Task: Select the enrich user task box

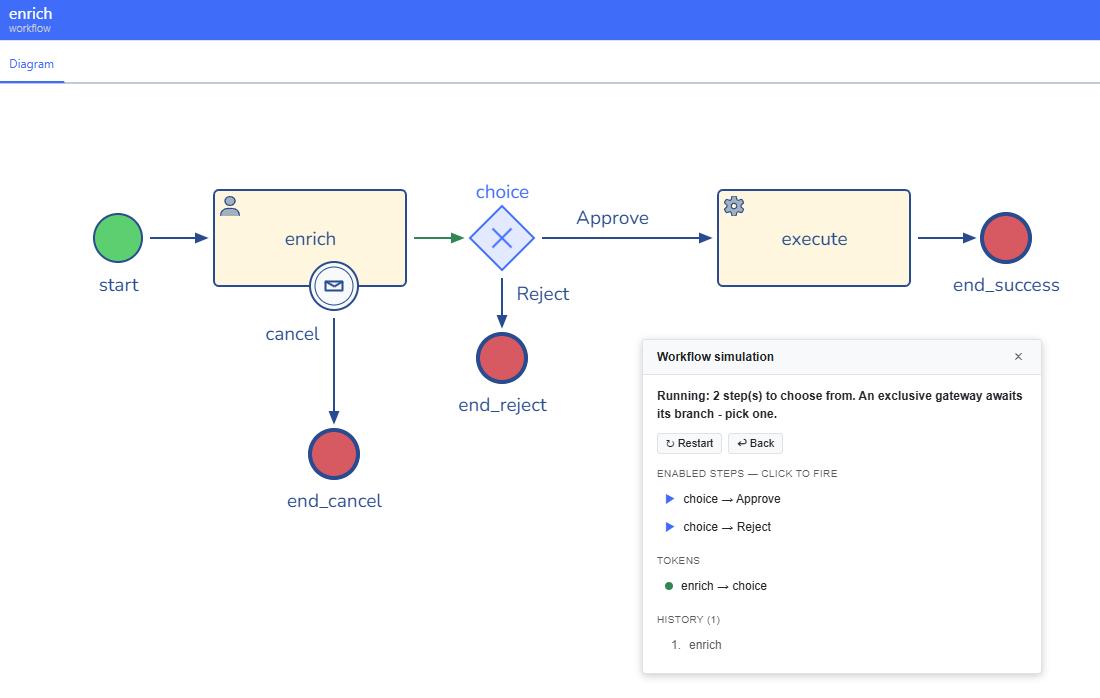Action: tap(310, 238)
